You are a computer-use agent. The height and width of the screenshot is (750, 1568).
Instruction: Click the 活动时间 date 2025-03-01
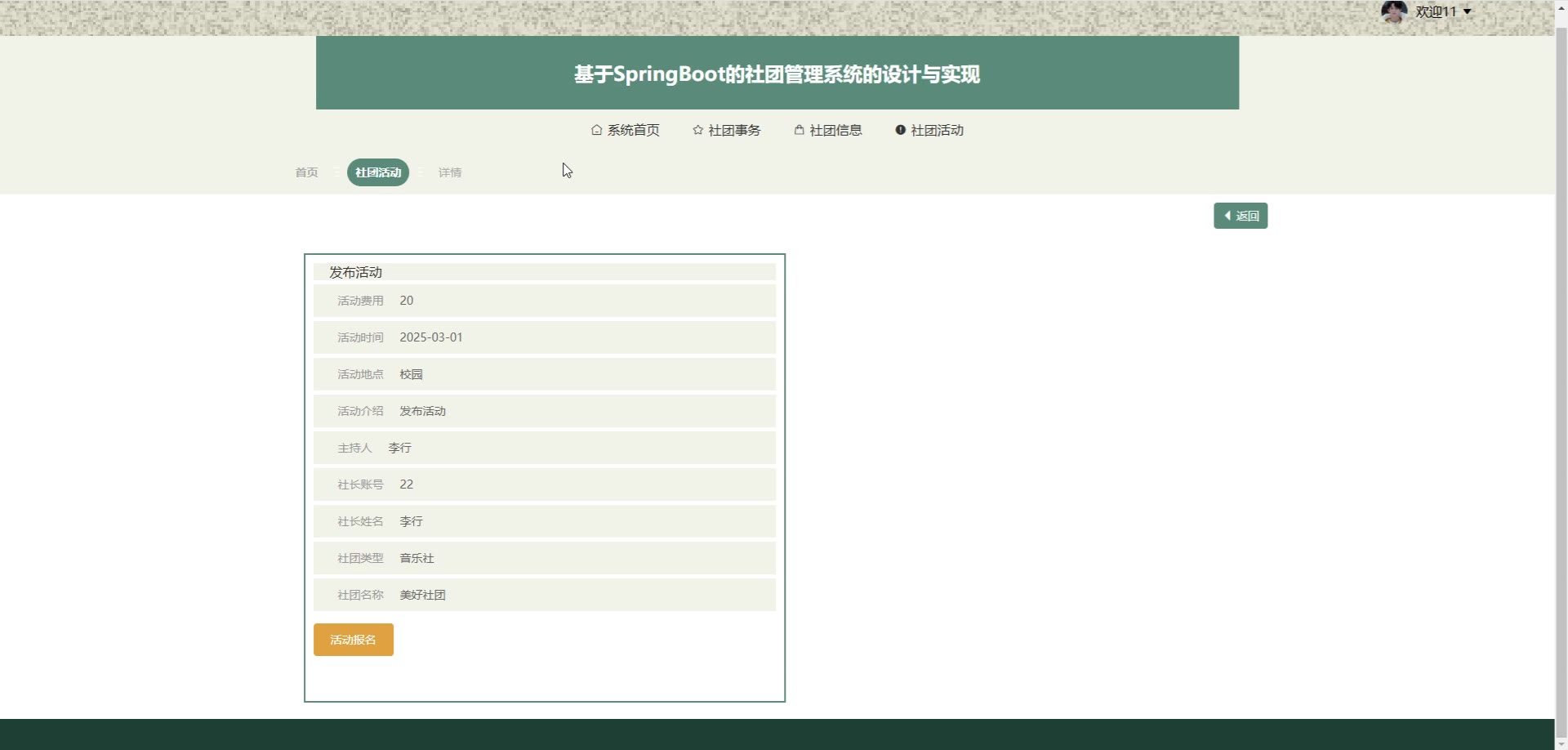(431, 337)
